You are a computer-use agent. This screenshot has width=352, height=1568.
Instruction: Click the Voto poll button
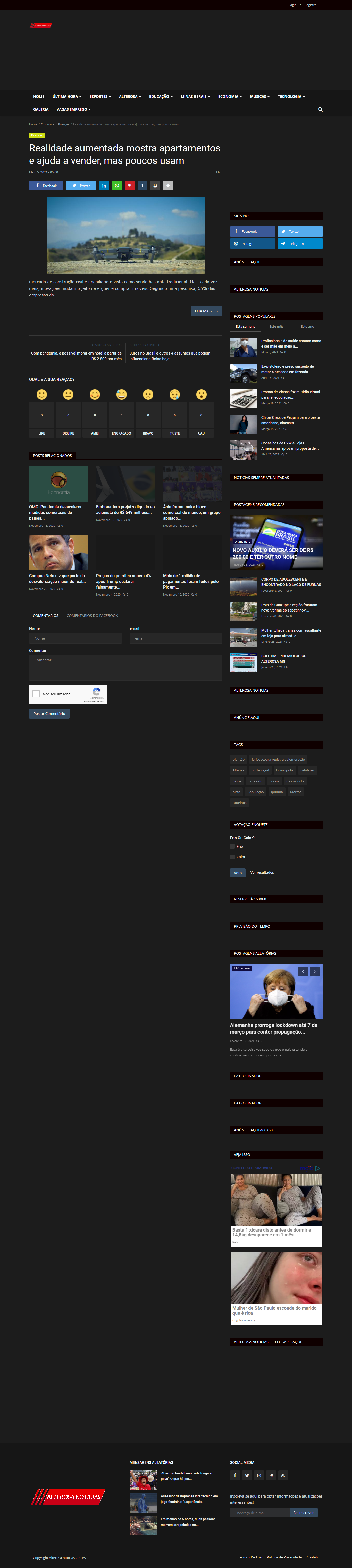(238, 873)
